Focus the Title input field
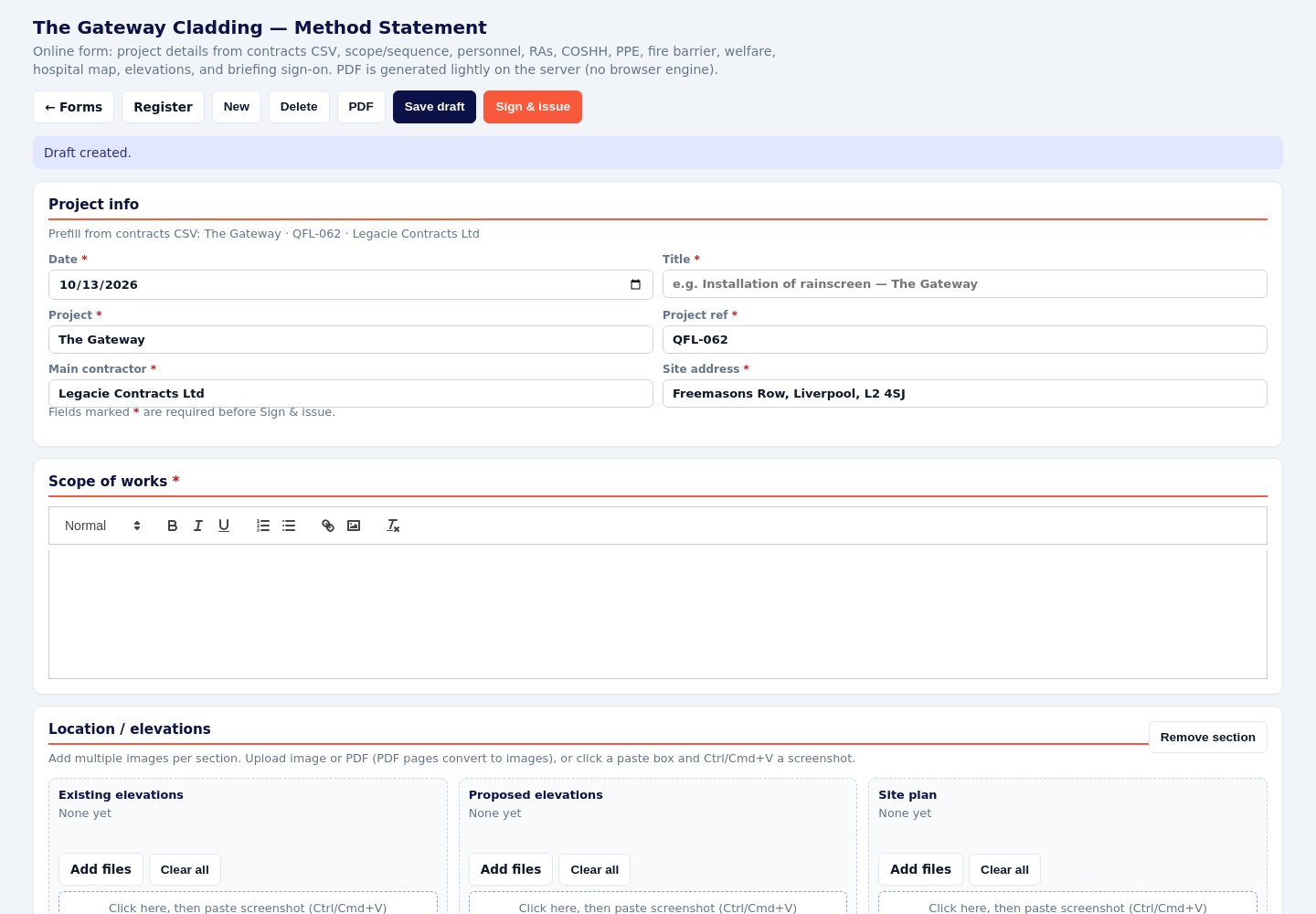Viewport: 1316px width, 914px height. pyautogui.click(x=964, y=284)
